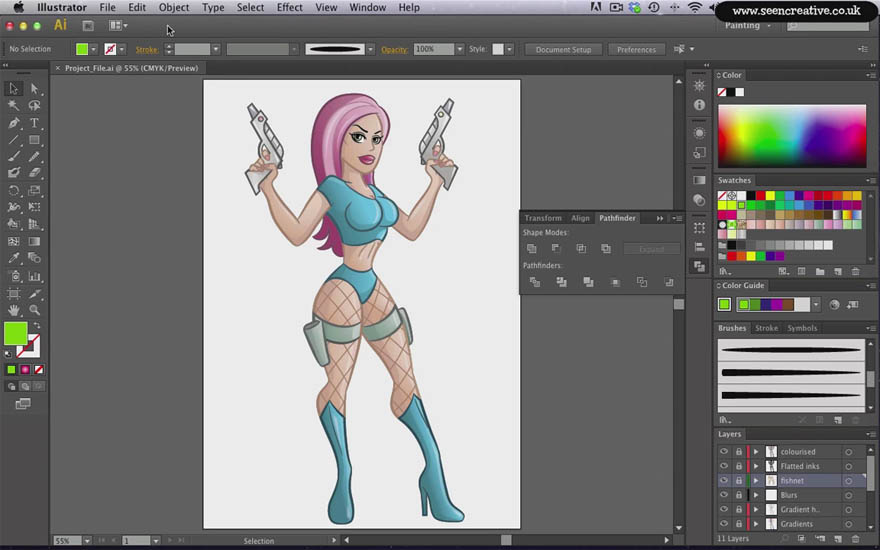
Task: Select the Eraser tool
Action: (34, 173)
